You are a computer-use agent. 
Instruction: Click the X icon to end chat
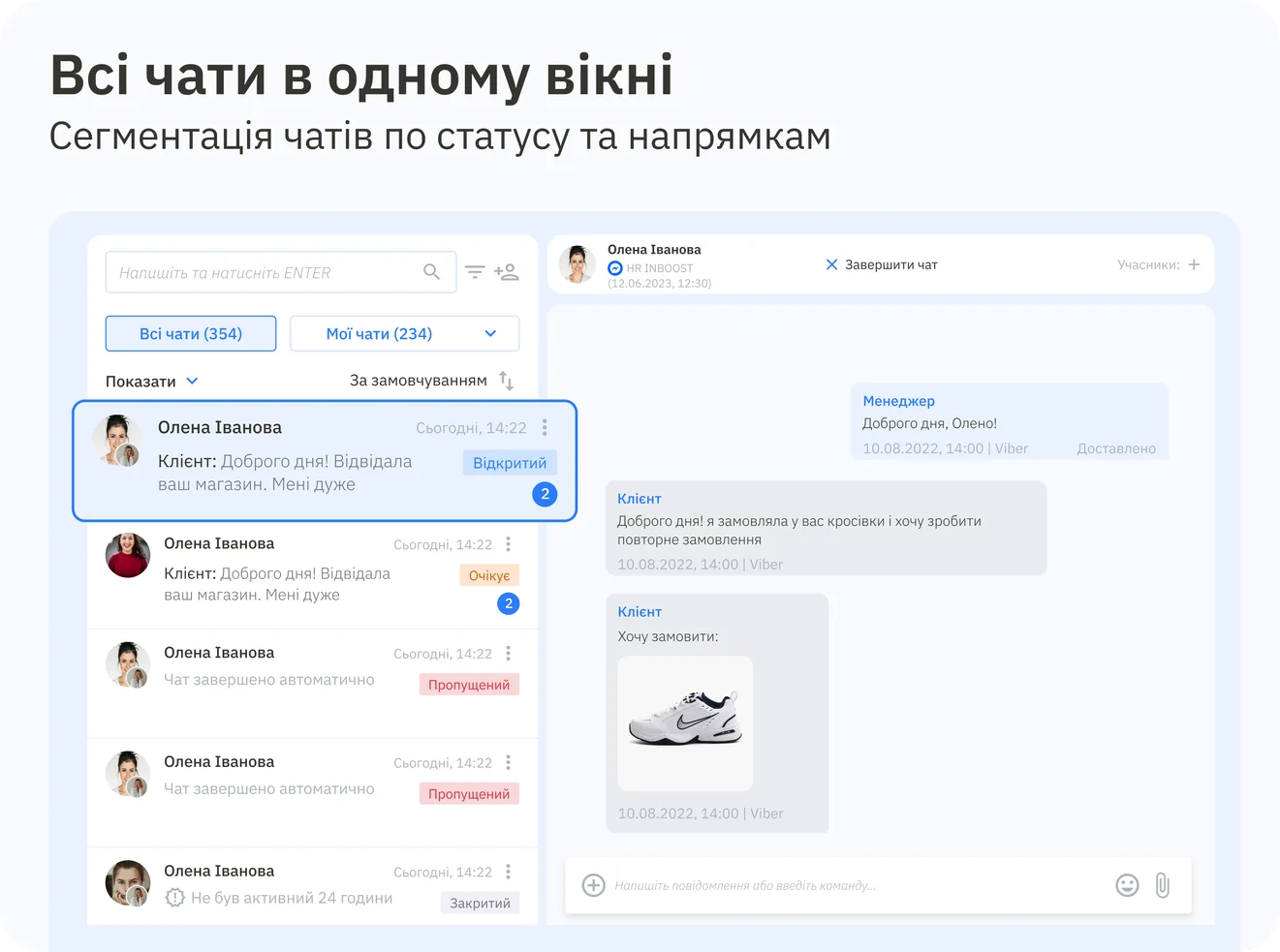click(x=831, y=264)
